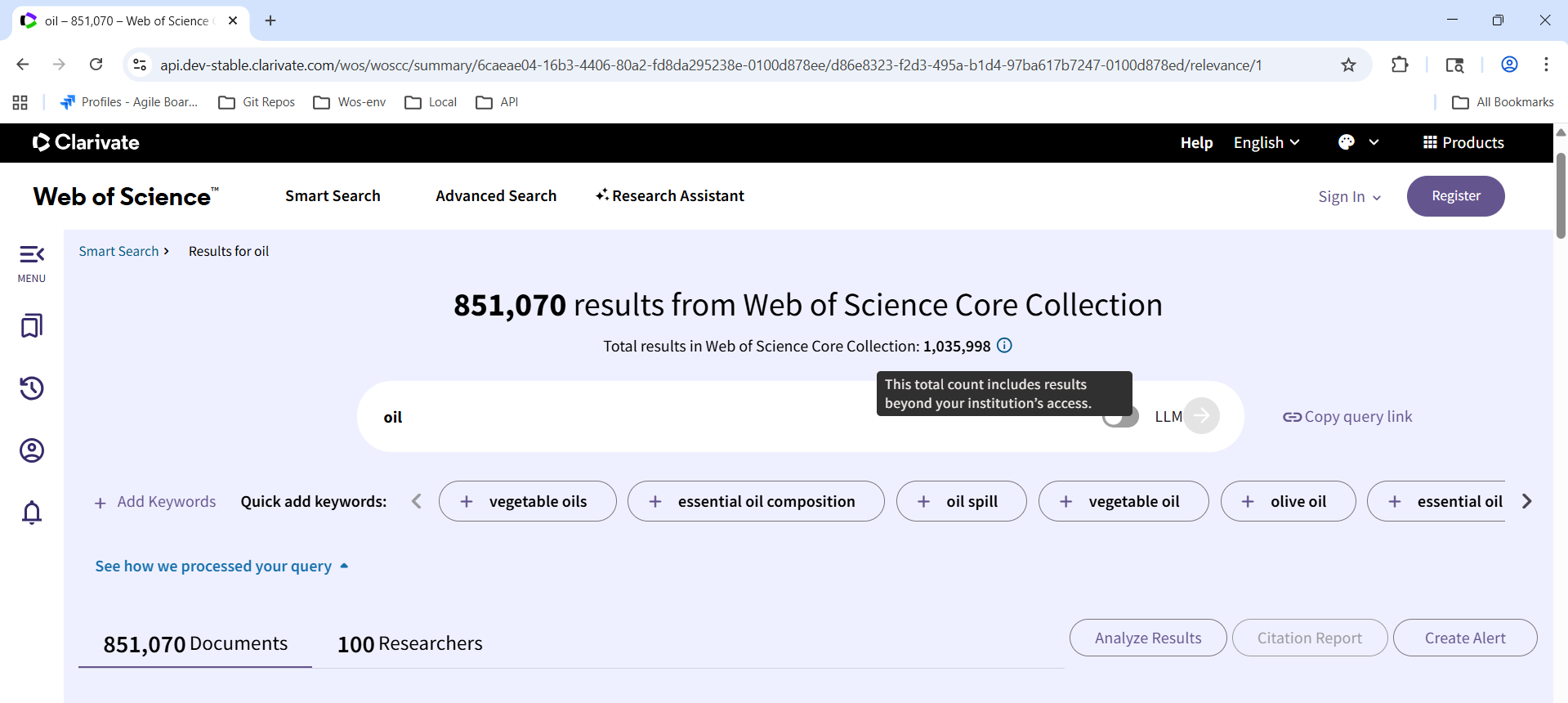
Task: Open the tab search icon in Chrome toolbar
Action: pyautogui.click(x=1454, y=65)
